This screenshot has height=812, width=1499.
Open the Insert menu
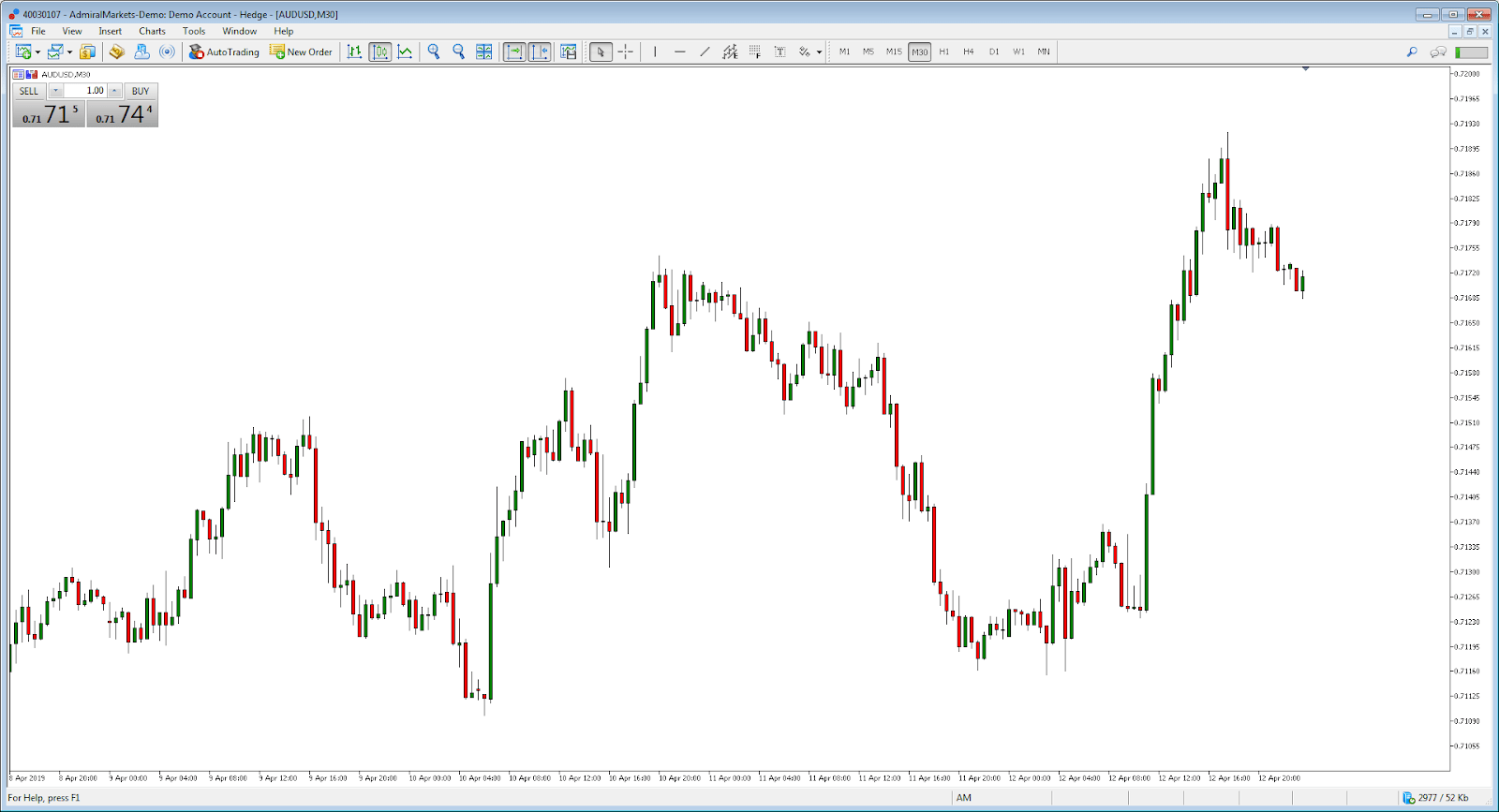[x=110, y=31]
